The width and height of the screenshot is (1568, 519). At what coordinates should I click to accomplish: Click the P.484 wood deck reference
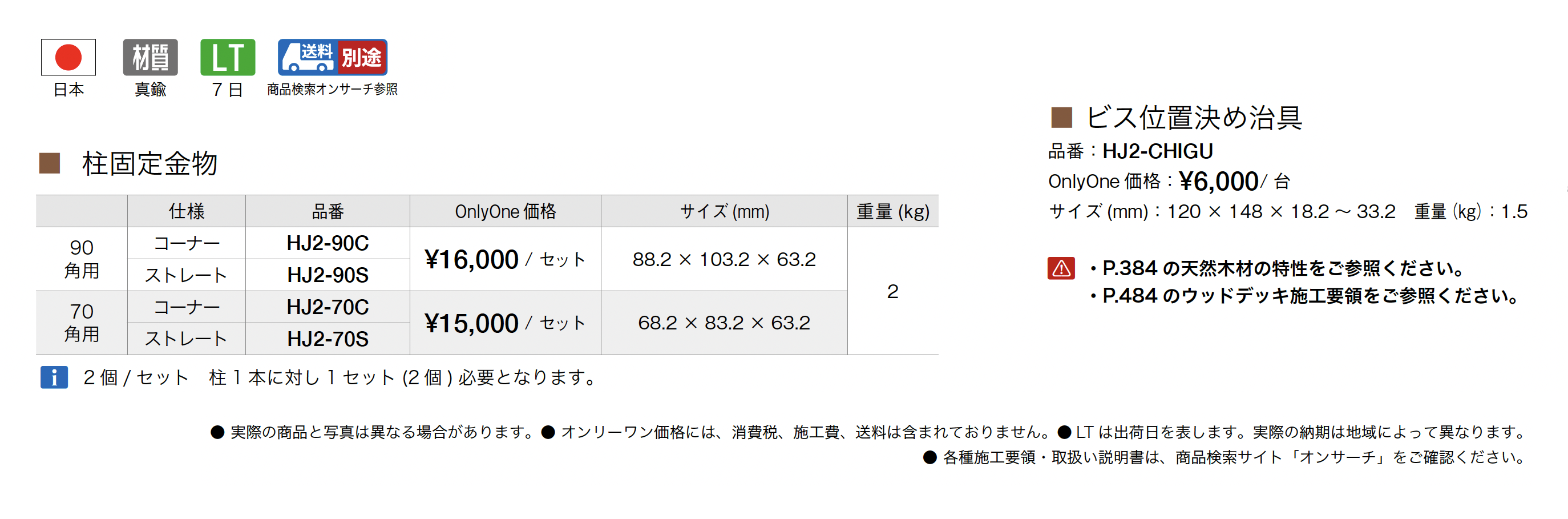(1309, 296)
